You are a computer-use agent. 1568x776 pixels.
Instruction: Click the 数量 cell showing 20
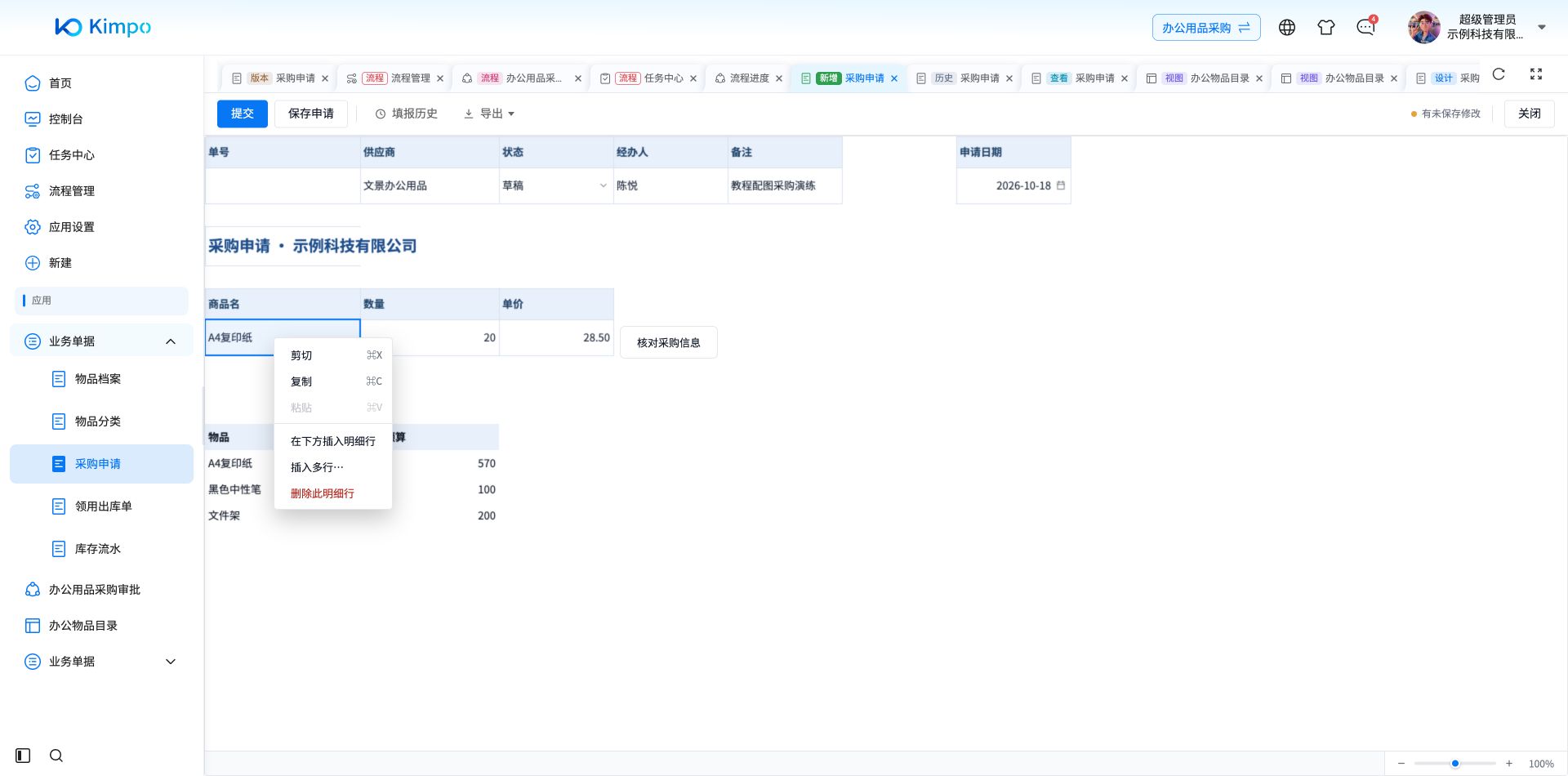coord(430,338)
